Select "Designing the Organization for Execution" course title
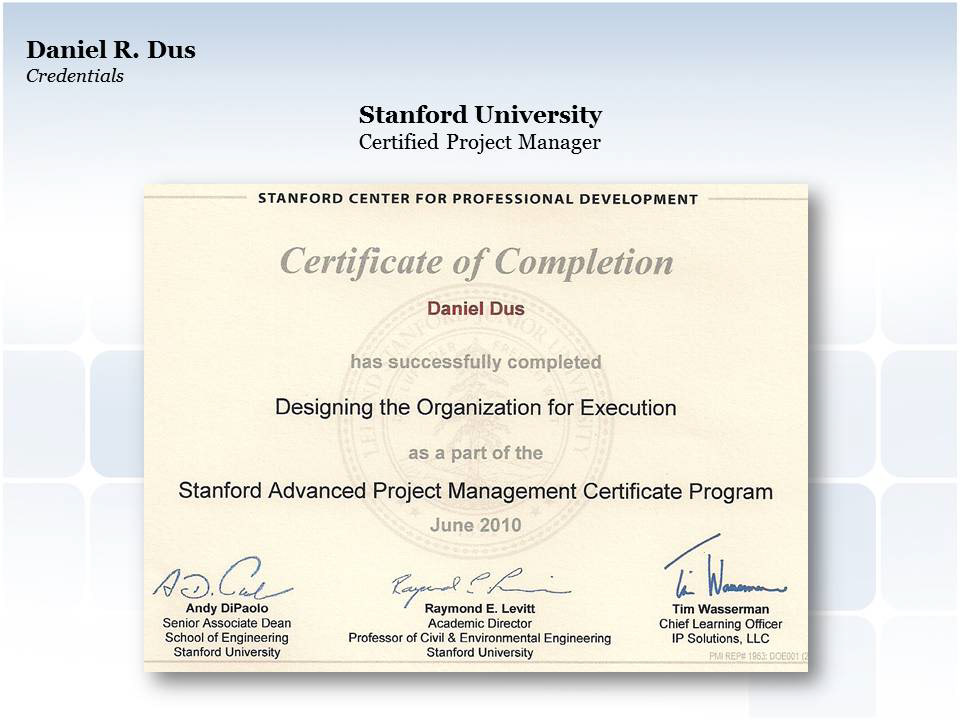 point(476,408)
